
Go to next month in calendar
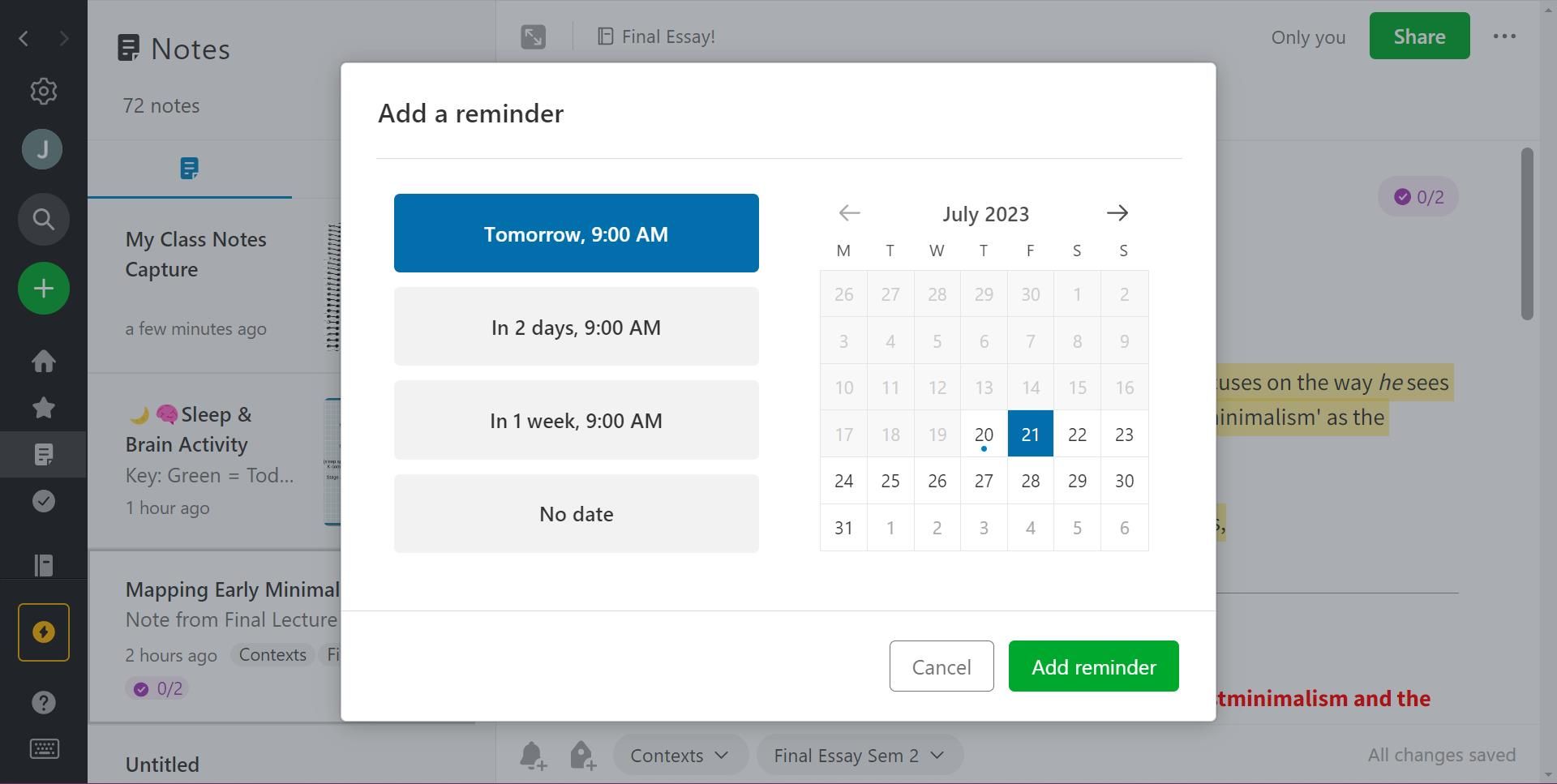[x=1117, y=213]
